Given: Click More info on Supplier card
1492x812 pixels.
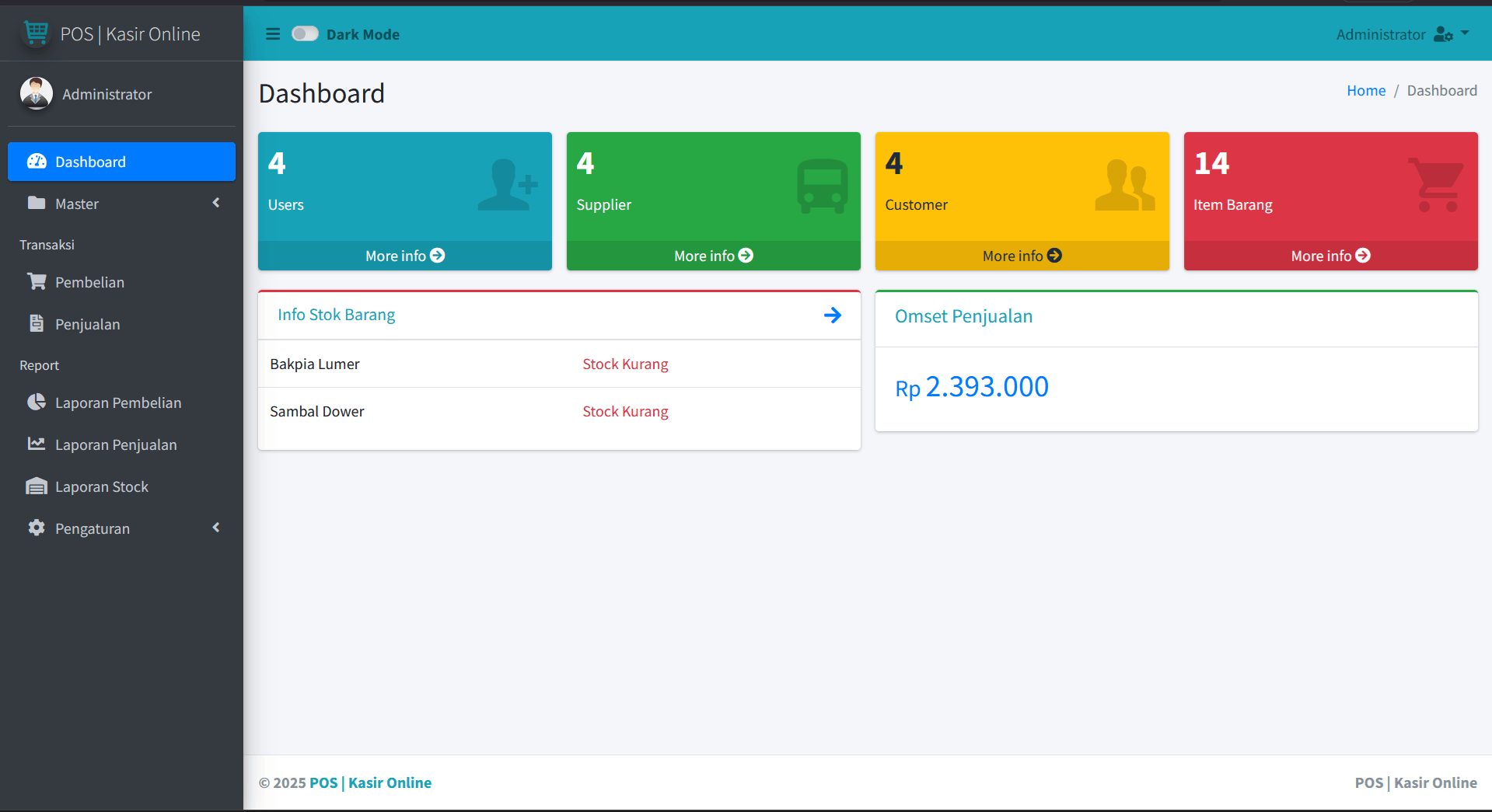Looking at the screenshot, I should click(714, 256).
